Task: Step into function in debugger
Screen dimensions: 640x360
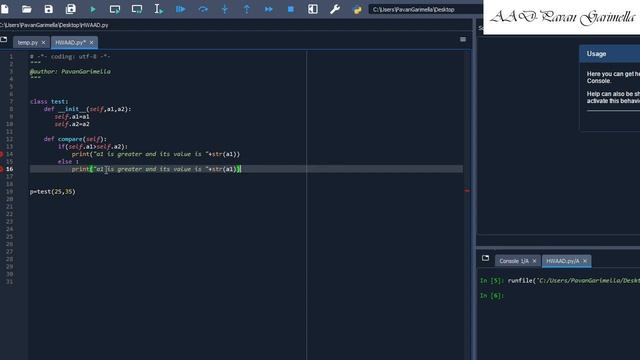Action: click(x=224, y=9)
